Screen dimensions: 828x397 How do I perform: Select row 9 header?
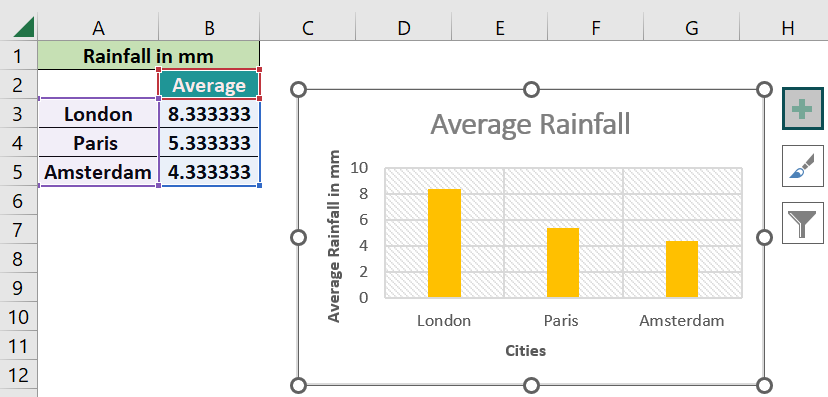click(x=18, y=288)
